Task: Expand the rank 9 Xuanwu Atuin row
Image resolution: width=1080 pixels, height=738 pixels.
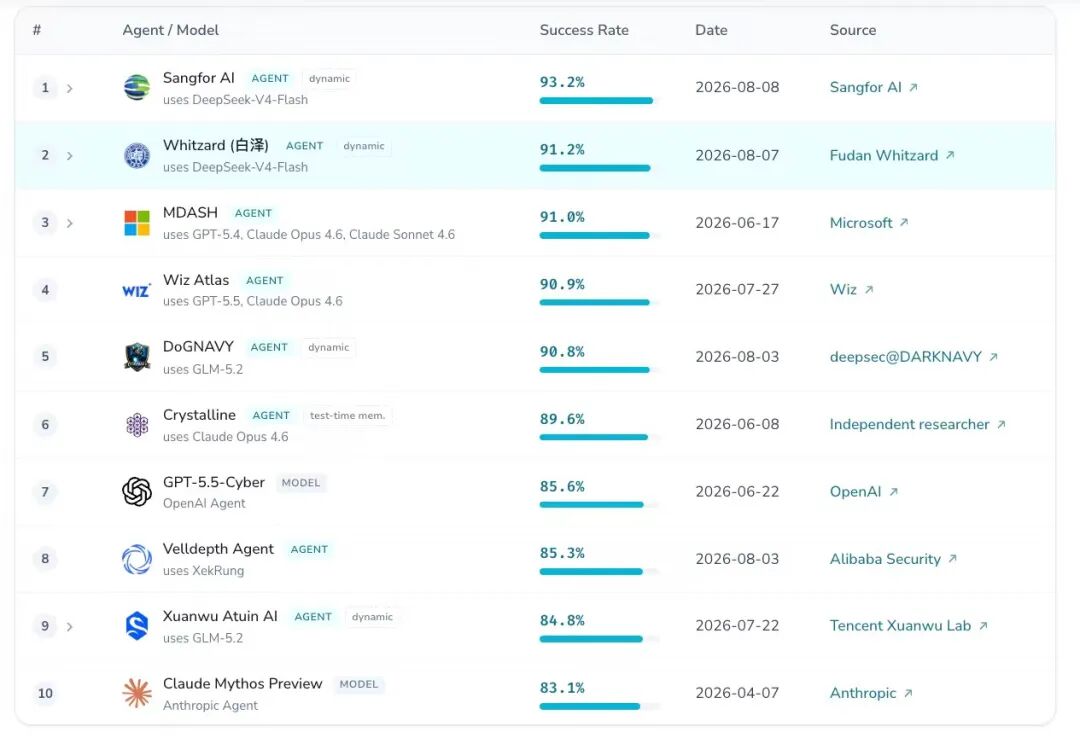Action: tap(69, 626)
